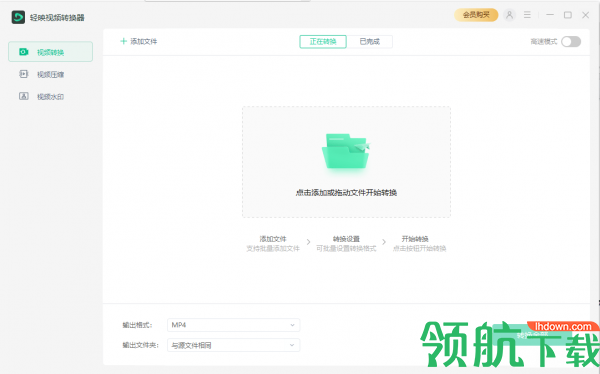Viewport: 600px width, 374px height.
Task: Click the chevron arrow of the MP4 dropdown
Action: click(x=292, y=325)
